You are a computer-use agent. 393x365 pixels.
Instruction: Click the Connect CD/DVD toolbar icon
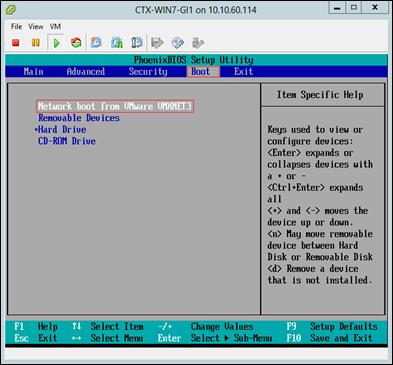(177, 43)
